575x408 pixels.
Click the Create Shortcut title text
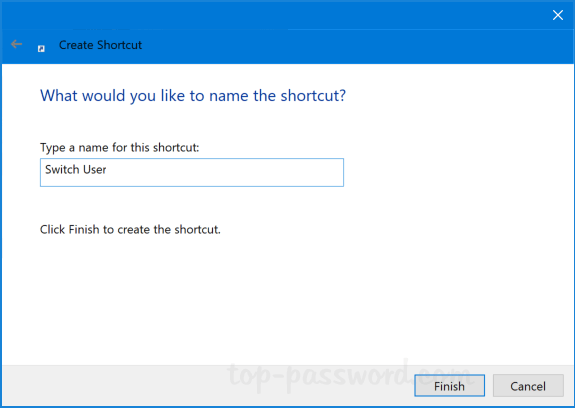(100, 45)
